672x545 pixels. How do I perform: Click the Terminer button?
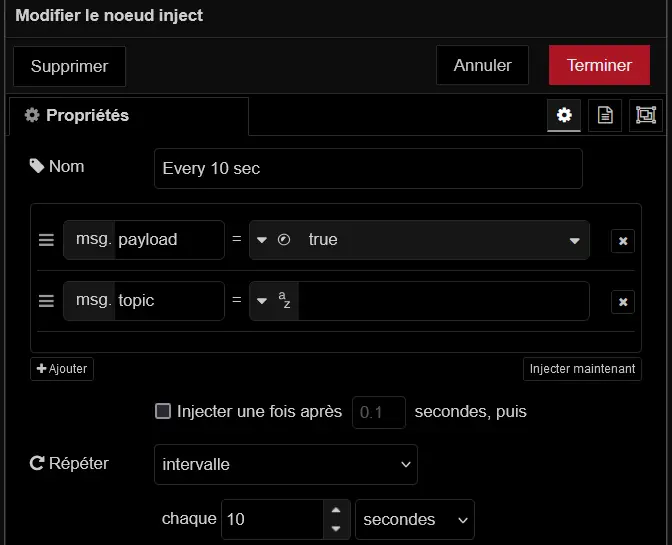click(599, 65)
